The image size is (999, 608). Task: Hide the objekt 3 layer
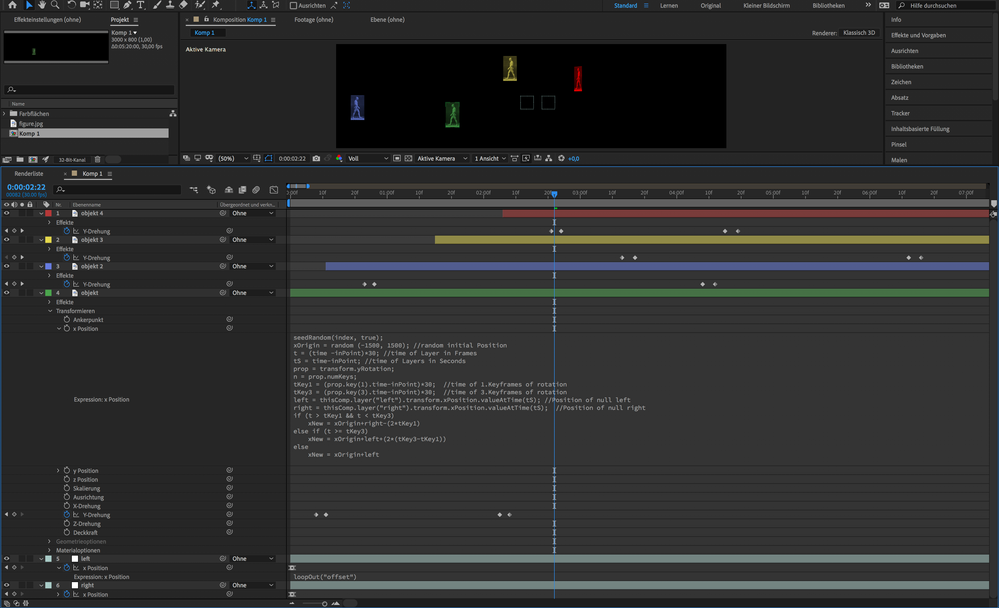click(x=6, y=240)
